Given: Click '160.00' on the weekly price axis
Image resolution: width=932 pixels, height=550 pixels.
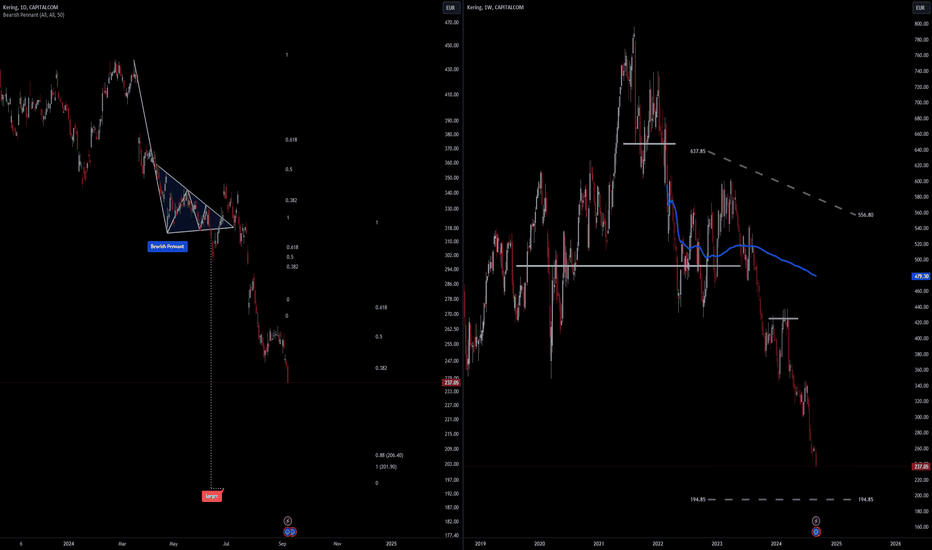Looking at the screenshot, I should pyautogui.click(x=921, y=527).
